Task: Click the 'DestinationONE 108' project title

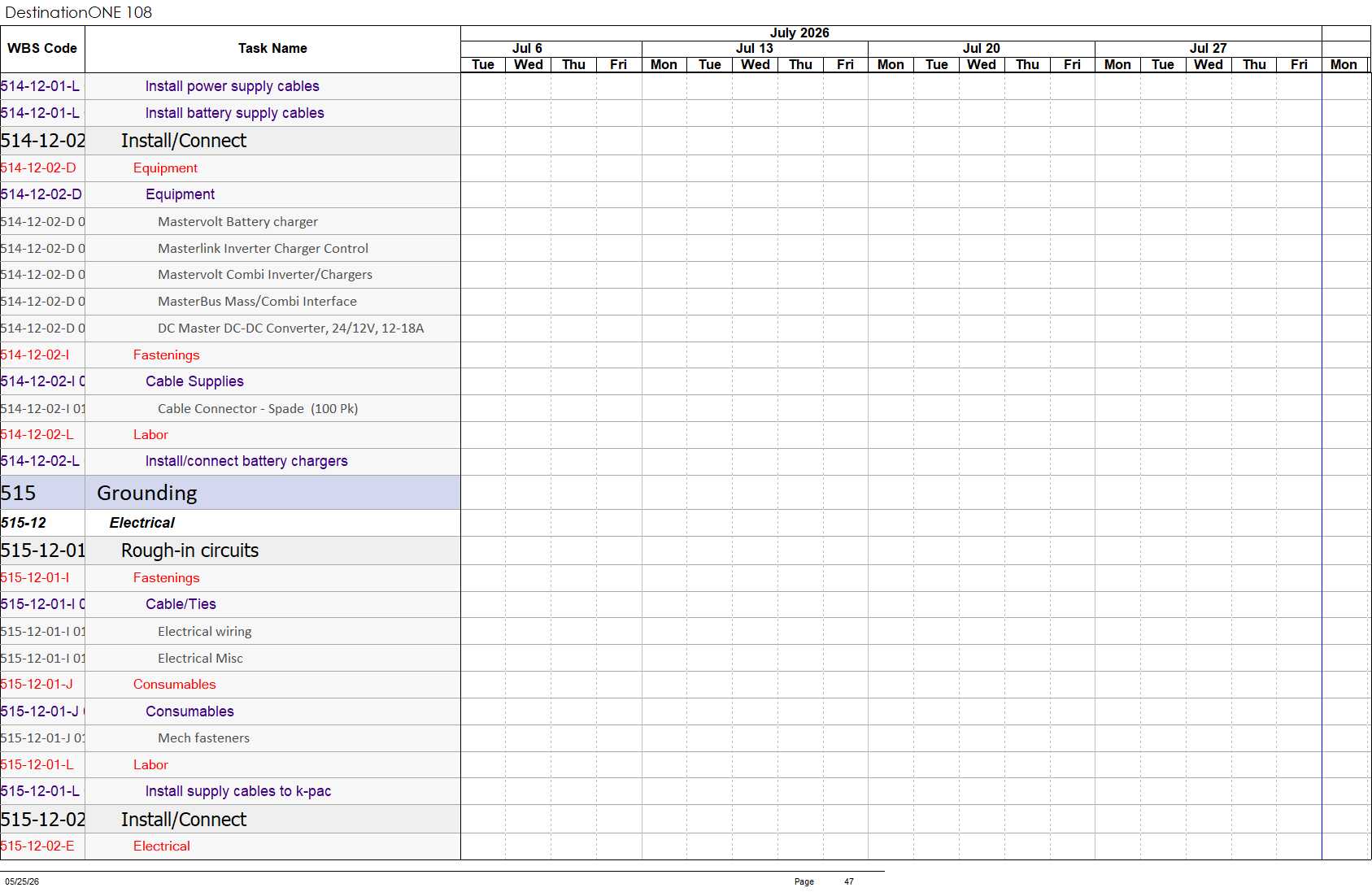Action: (x=79, y=12)
